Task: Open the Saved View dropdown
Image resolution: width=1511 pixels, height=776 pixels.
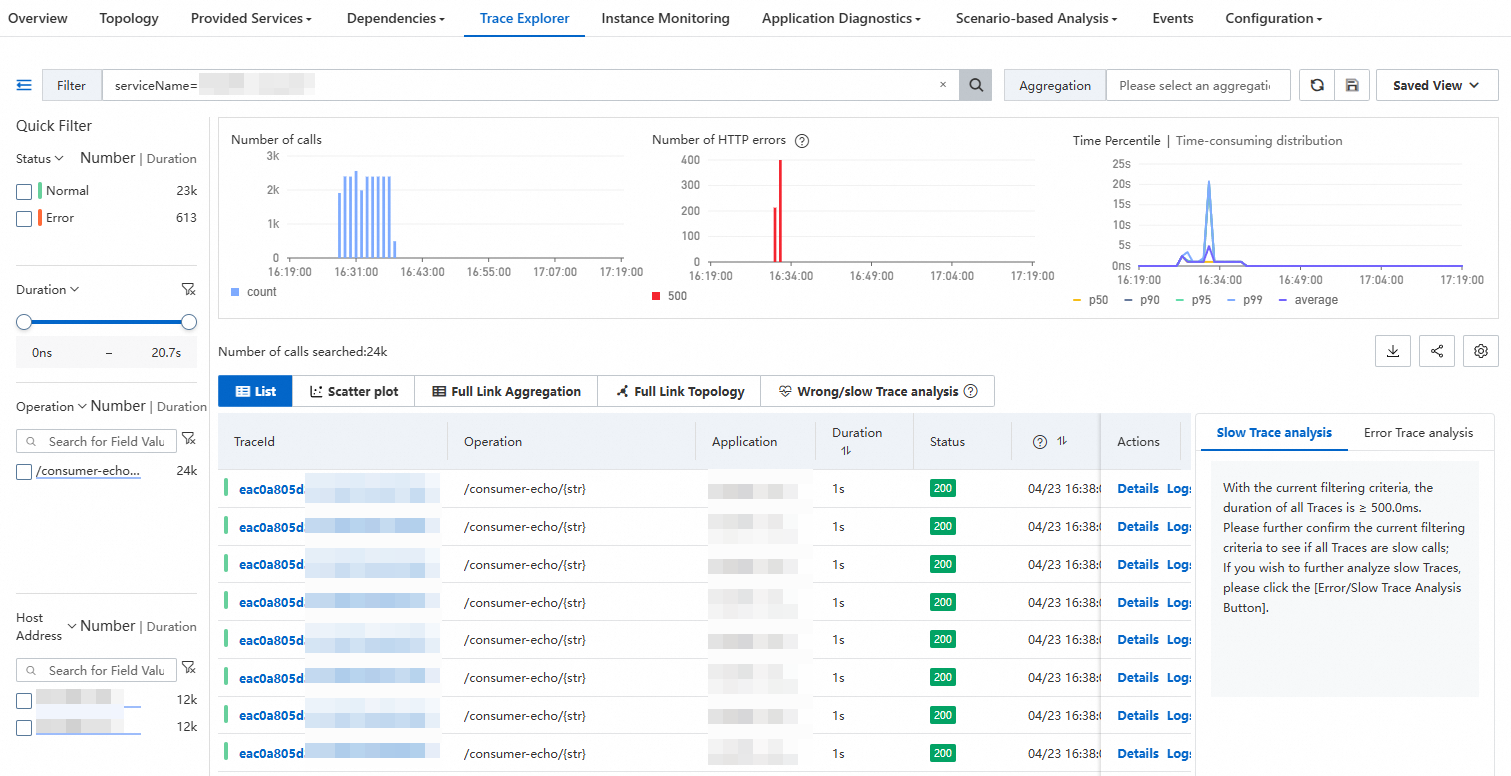Action: [1436, 86]
